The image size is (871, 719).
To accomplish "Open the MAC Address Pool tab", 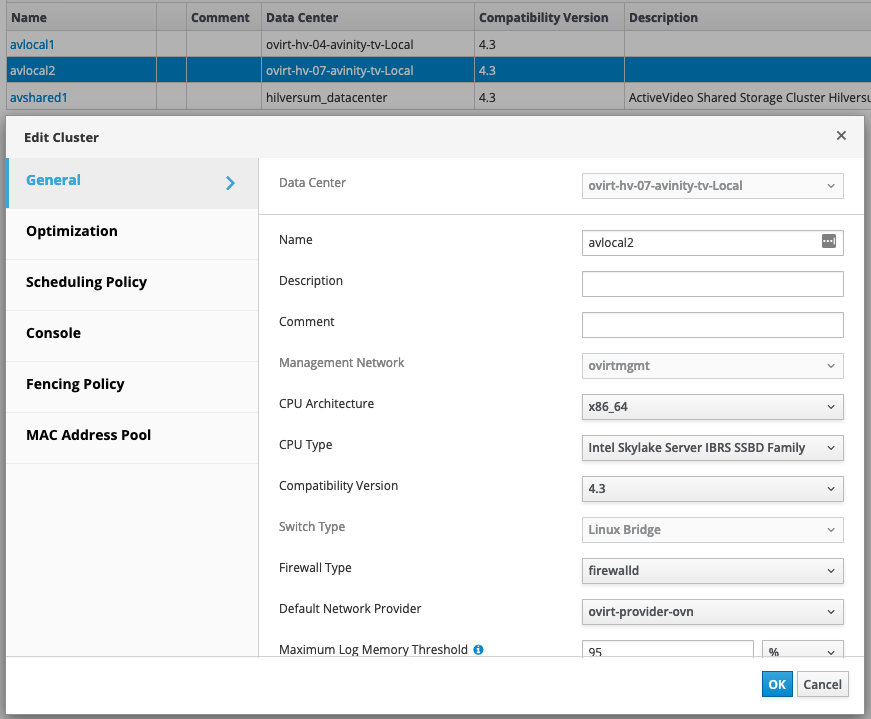I will tap(89, 435).
